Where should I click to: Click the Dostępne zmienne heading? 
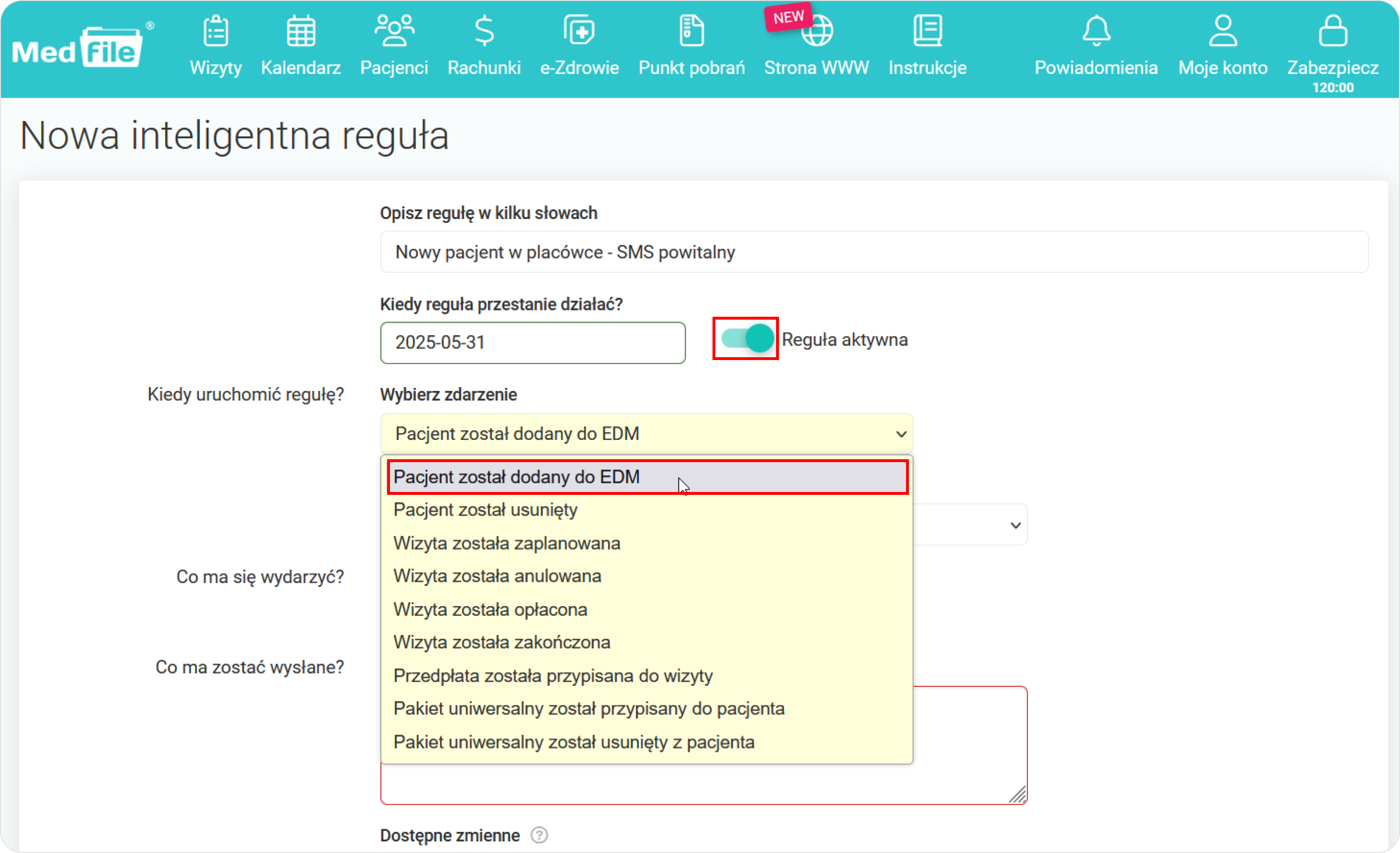pos(450,835)
